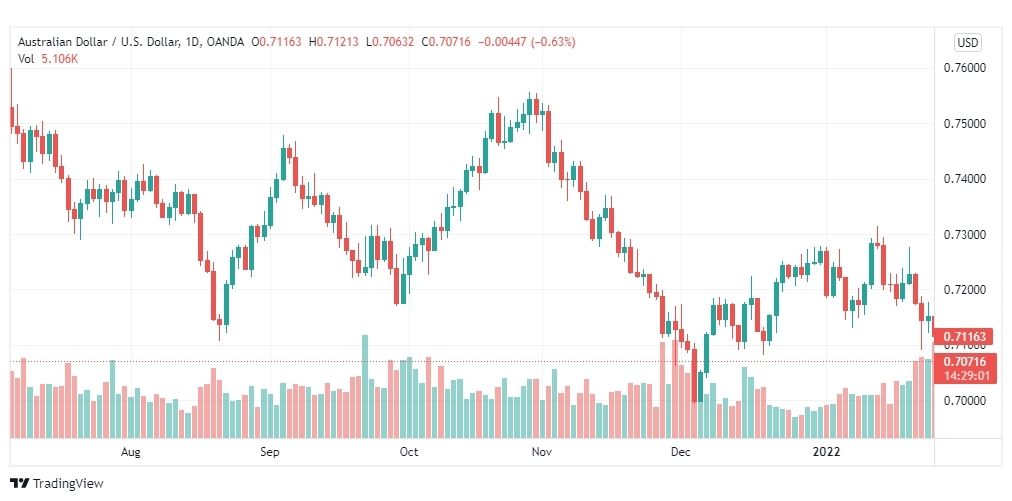Screen dimensions: 1012x501
Task: Click the 1D interval label in the legend
Action: [191, 42]
